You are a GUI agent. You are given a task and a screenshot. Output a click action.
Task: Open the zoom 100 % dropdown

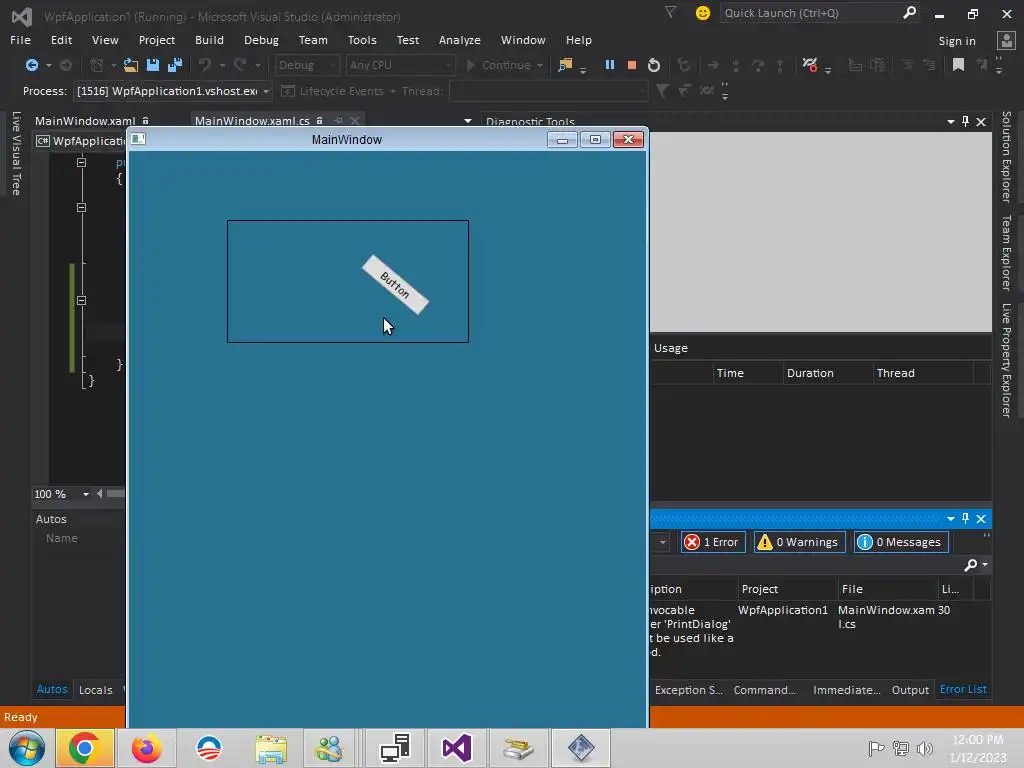pos(86,494)
